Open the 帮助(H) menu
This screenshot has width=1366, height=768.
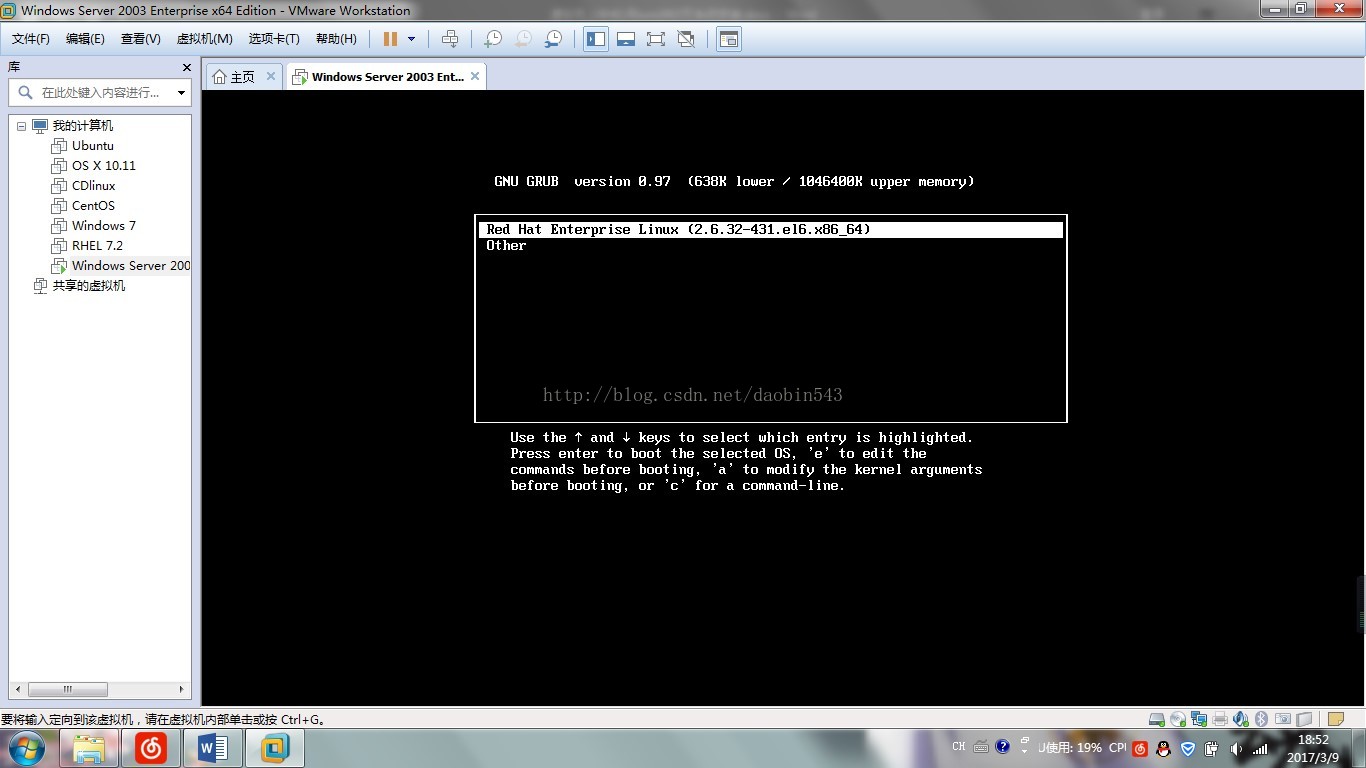[x=336, y=39]
